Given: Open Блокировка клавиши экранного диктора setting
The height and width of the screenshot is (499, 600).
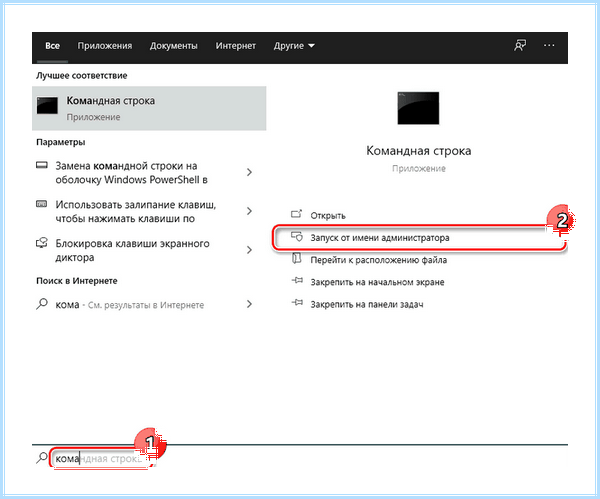Looking at the screenshot, I should click(x=132, y=250).
